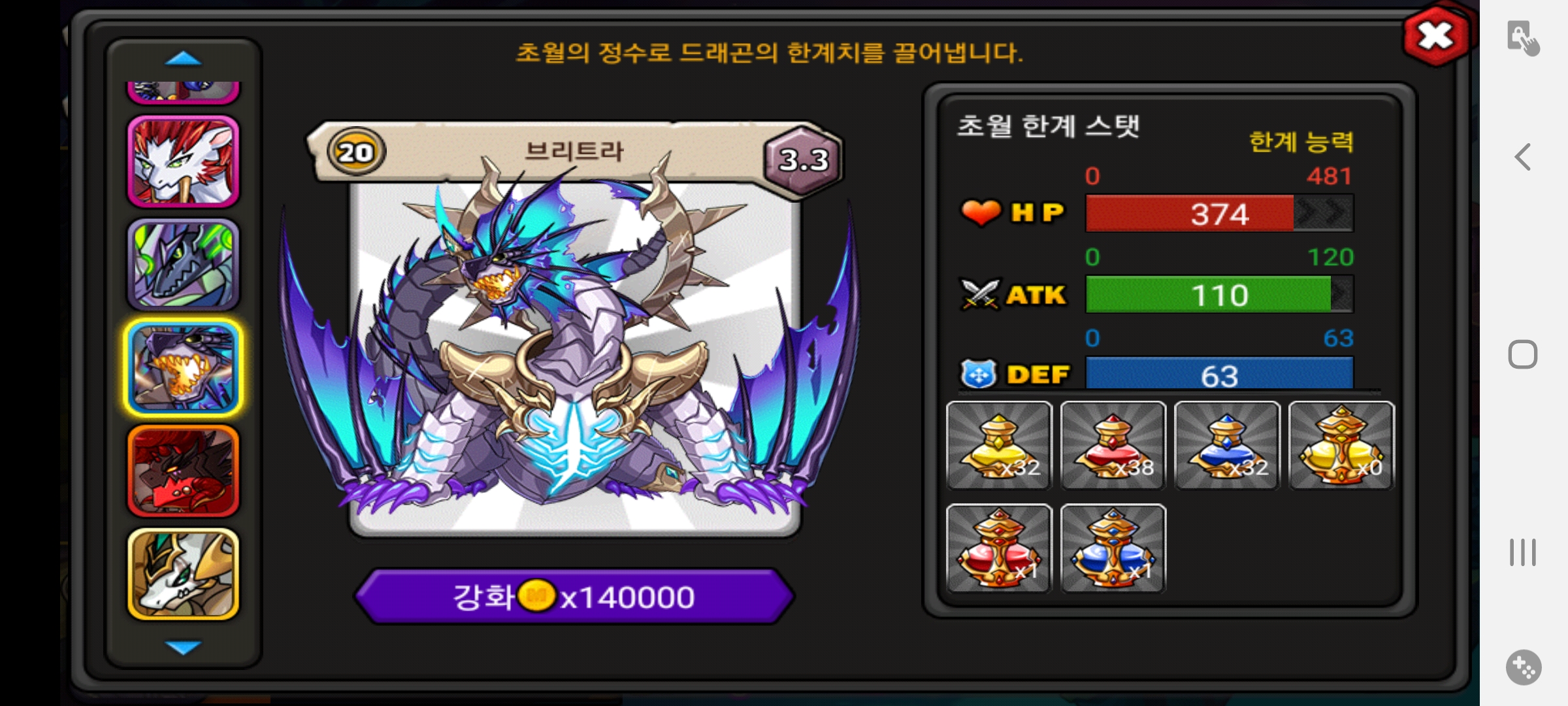The image size is (1568, 706).
Task: Choose the gold-framed white dragon portrait
Action: [183, 575]
